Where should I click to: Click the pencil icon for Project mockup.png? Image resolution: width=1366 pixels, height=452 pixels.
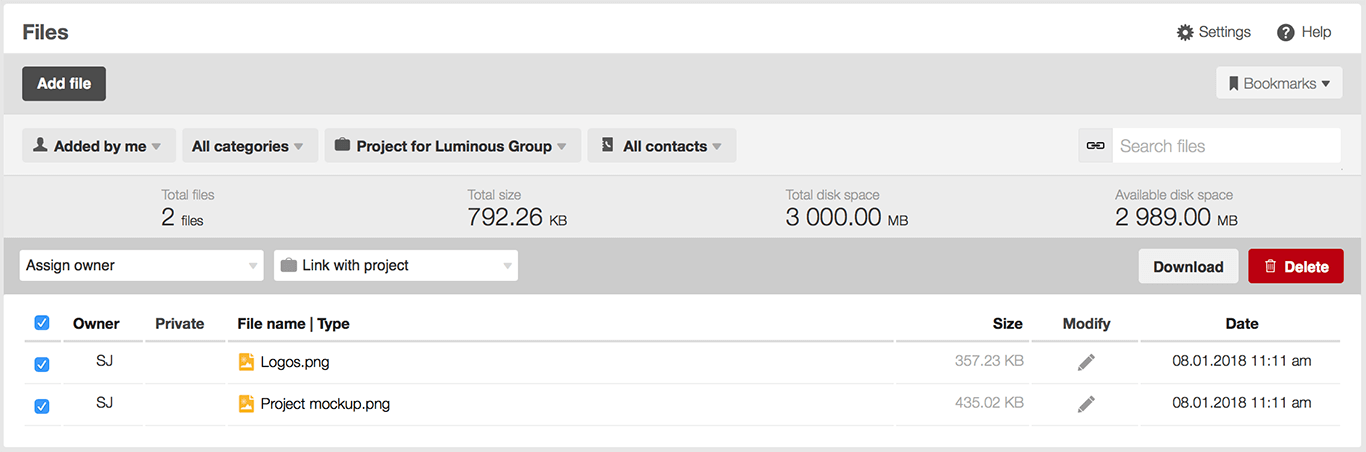1086,404
